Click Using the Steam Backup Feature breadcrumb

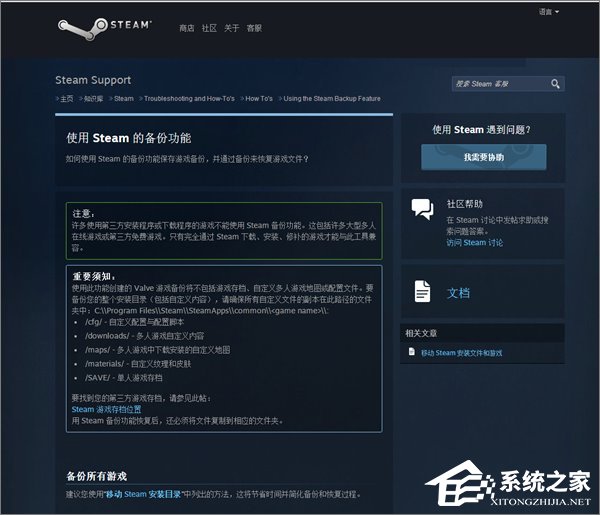tap(332, 99)
